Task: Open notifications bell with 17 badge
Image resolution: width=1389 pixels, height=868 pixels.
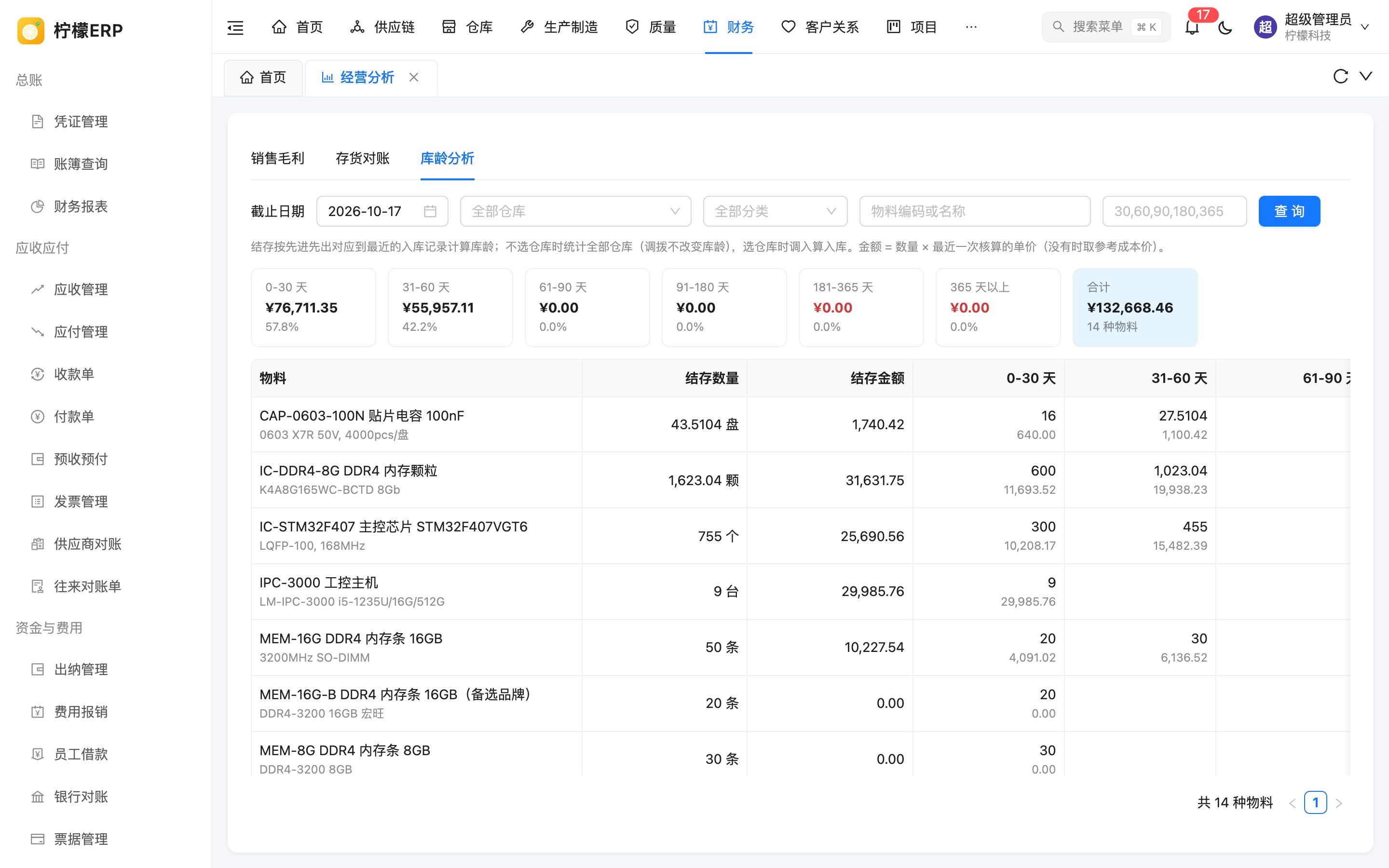Action: [1192, 27]
